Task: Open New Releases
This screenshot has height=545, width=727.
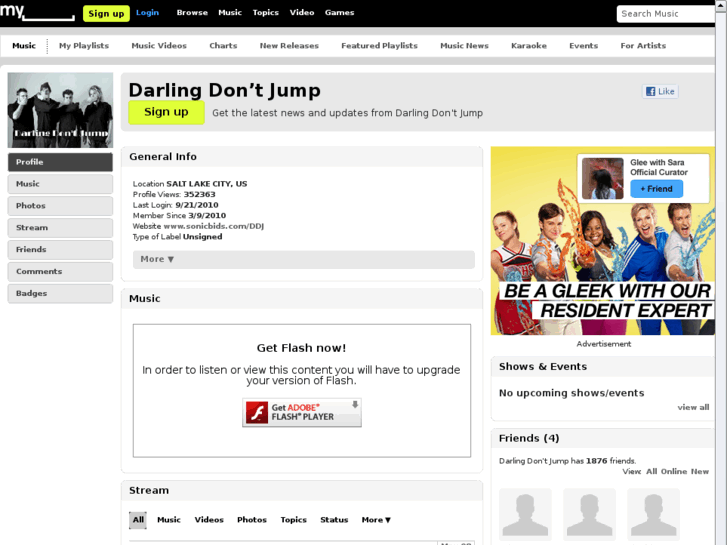Action: coord(289,45)
